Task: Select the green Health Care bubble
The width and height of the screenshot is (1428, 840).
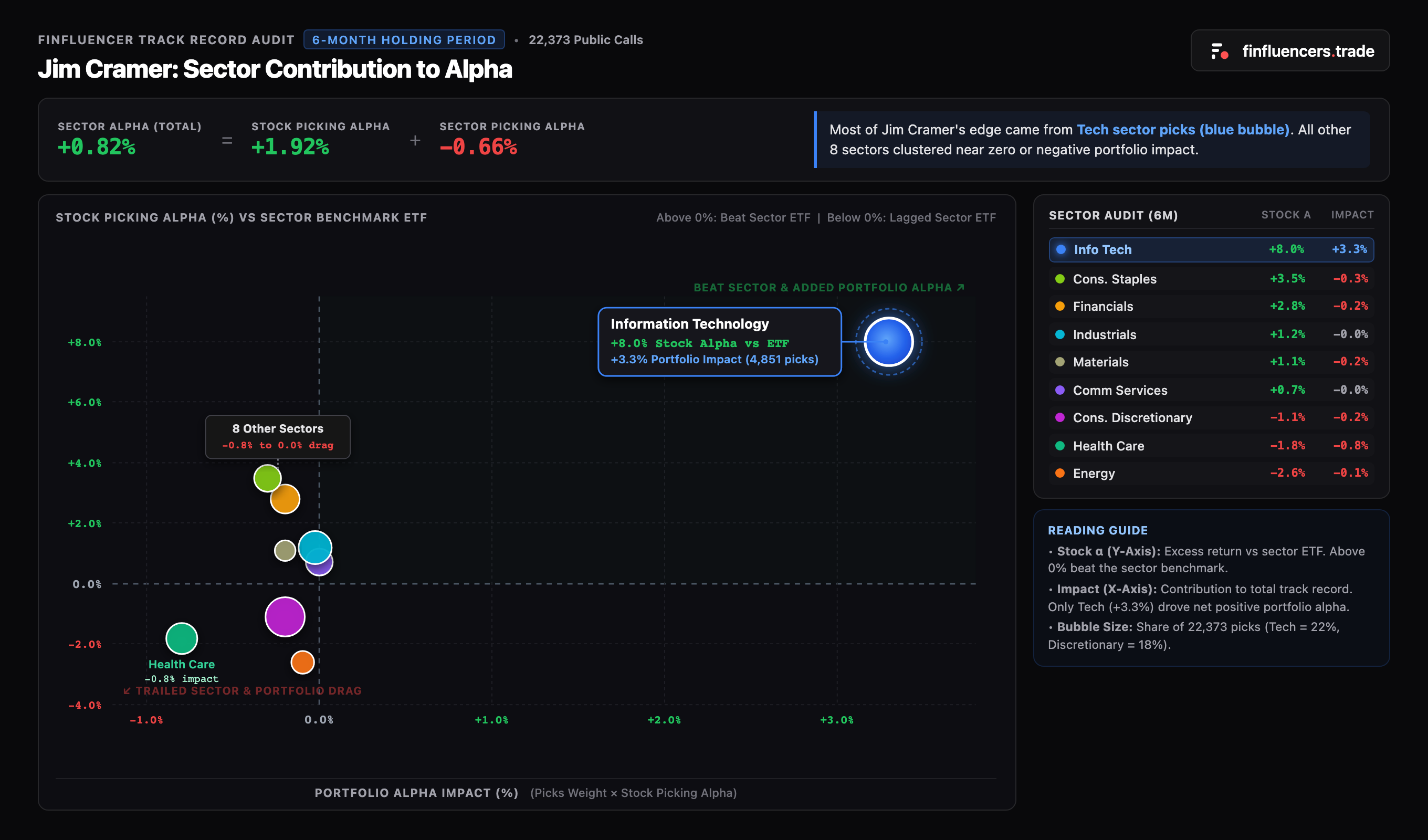Action: (181, 638)
